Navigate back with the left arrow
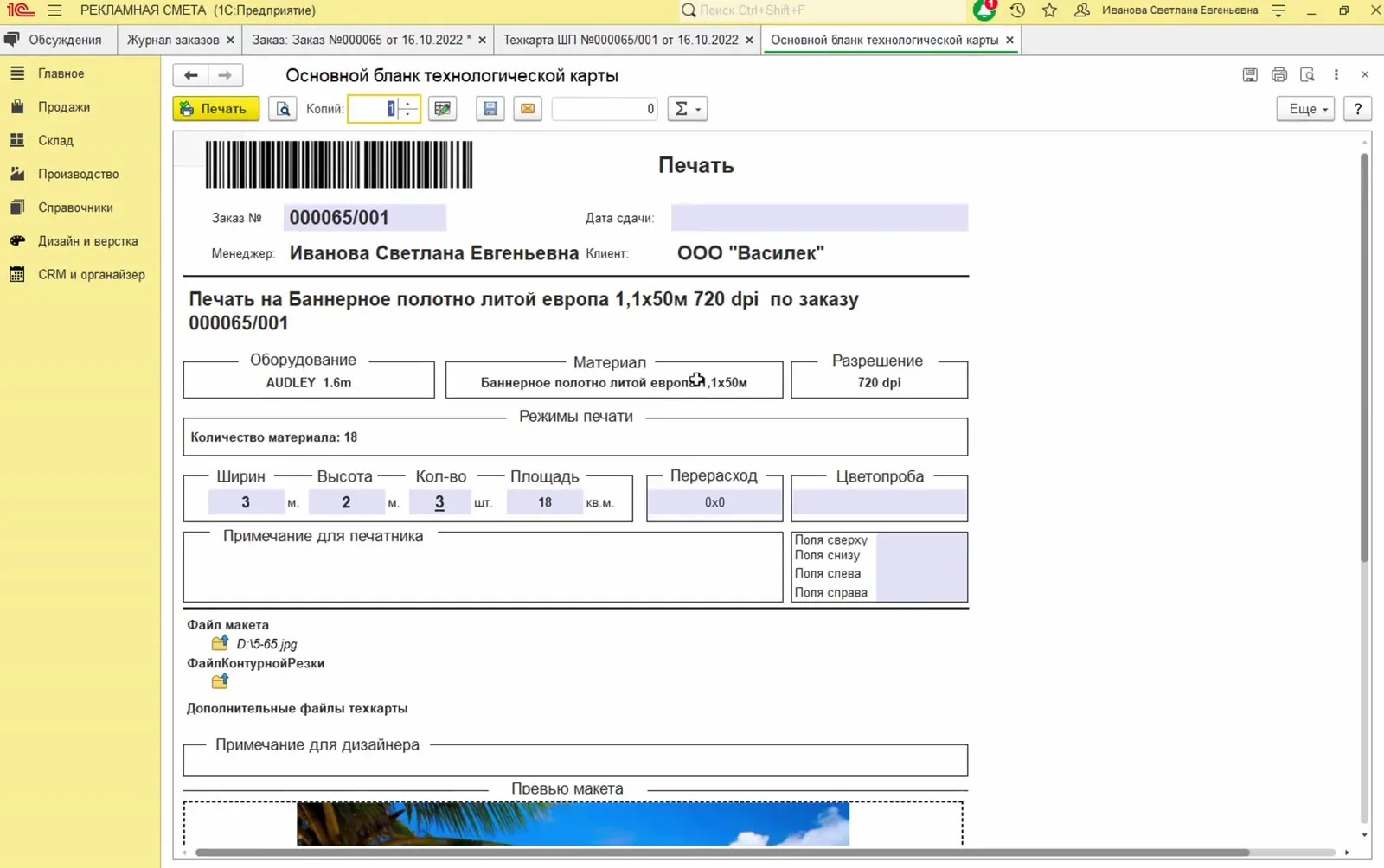This screenshot has width=1384, height=868. coord(191,75)
